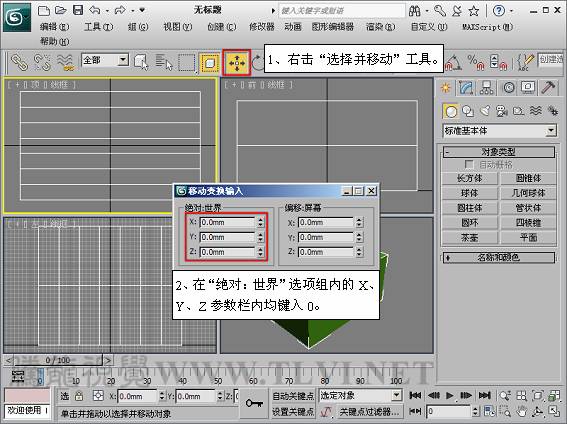Open the 修改器 menu
This screenshot has width=567, height=424.
point(262,26)
